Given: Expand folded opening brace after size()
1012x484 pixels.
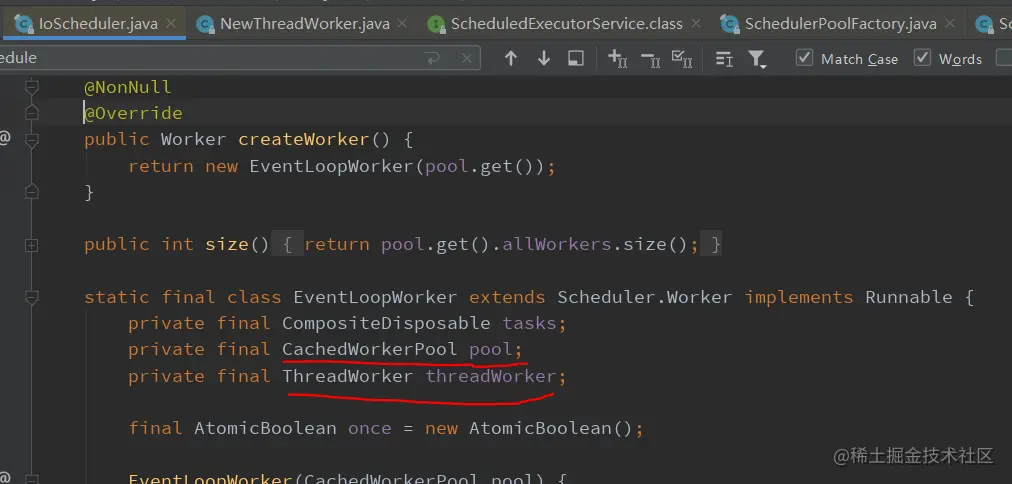Looking at the screenshot, I should click(x=288, y=245).
